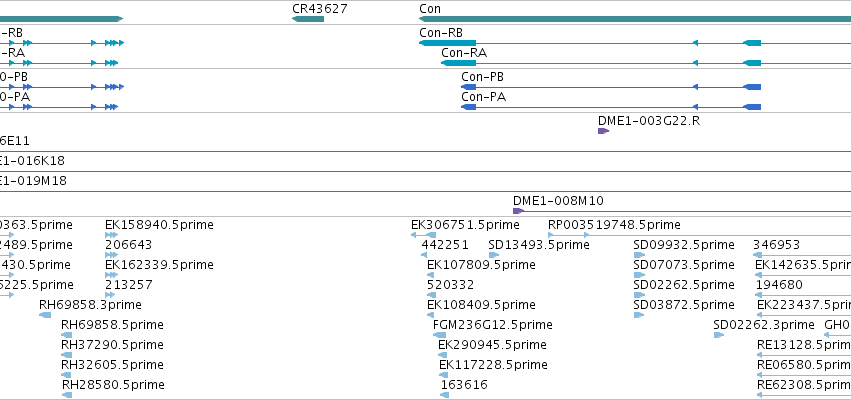Select the SD09932.5prime EST arrow
This screenshot has height=400, width=851.
[x=639, y=255]
